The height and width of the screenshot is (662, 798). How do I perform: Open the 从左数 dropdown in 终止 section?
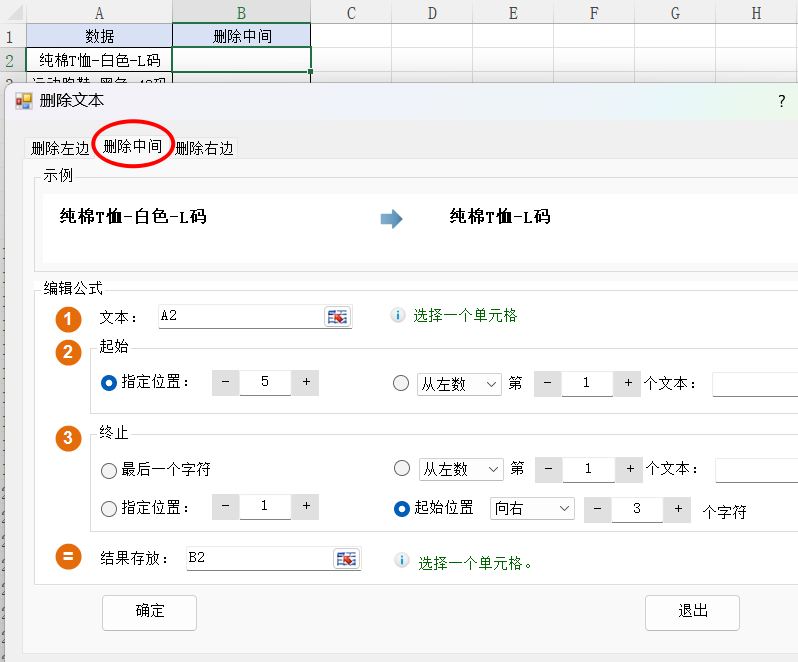[x=461, y=469]
